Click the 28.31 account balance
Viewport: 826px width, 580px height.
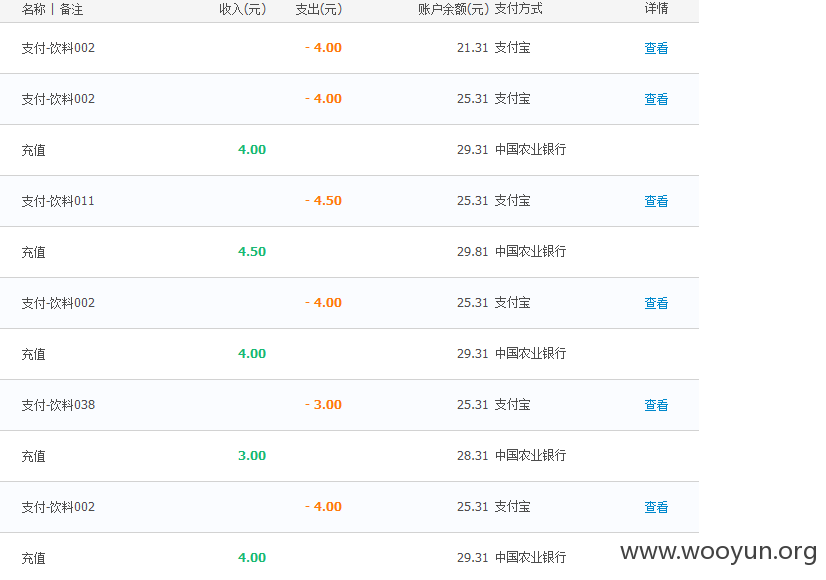coord(473,455)
